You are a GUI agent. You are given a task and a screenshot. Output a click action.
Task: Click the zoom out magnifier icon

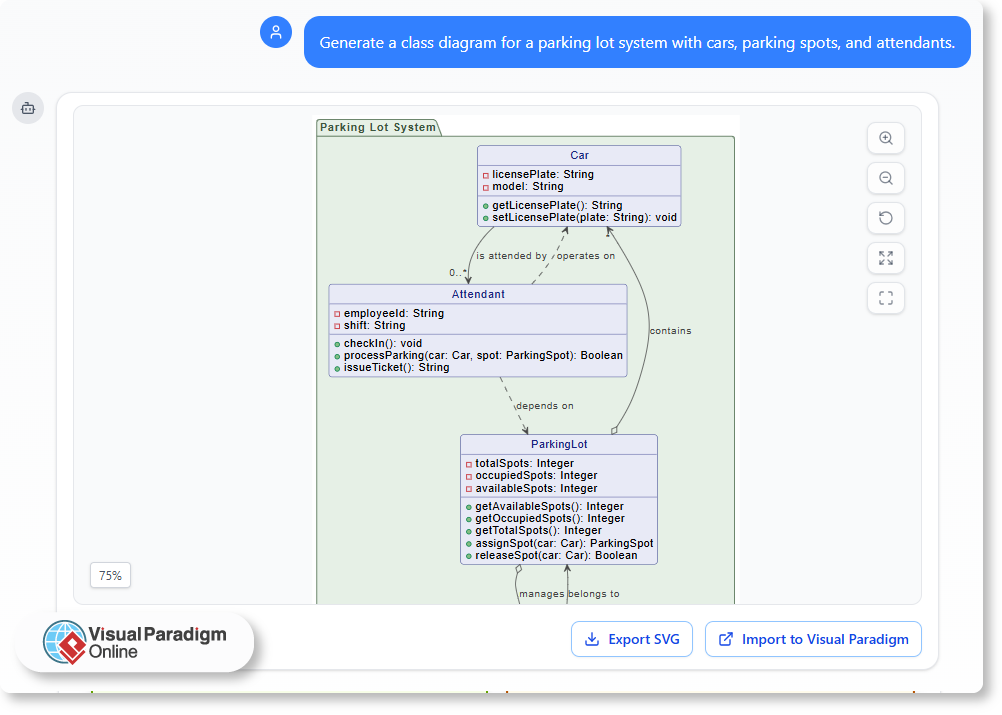885,178
